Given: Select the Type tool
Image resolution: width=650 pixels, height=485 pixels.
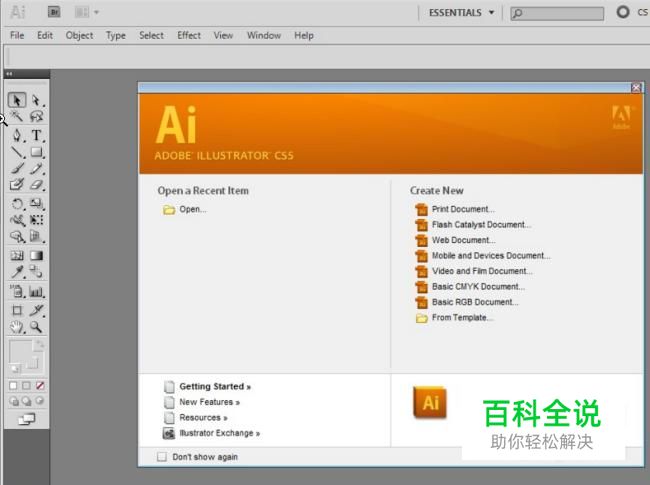Looking at the screenshot, I should pos(36,135).
